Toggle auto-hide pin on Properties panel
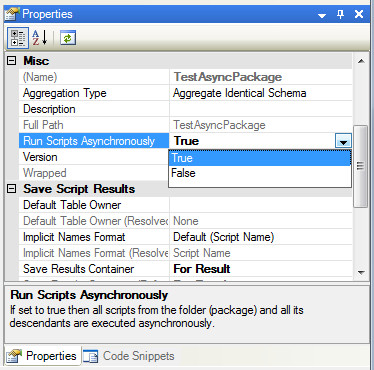Viewport: 374px width, 370px height. coord(340,14)
